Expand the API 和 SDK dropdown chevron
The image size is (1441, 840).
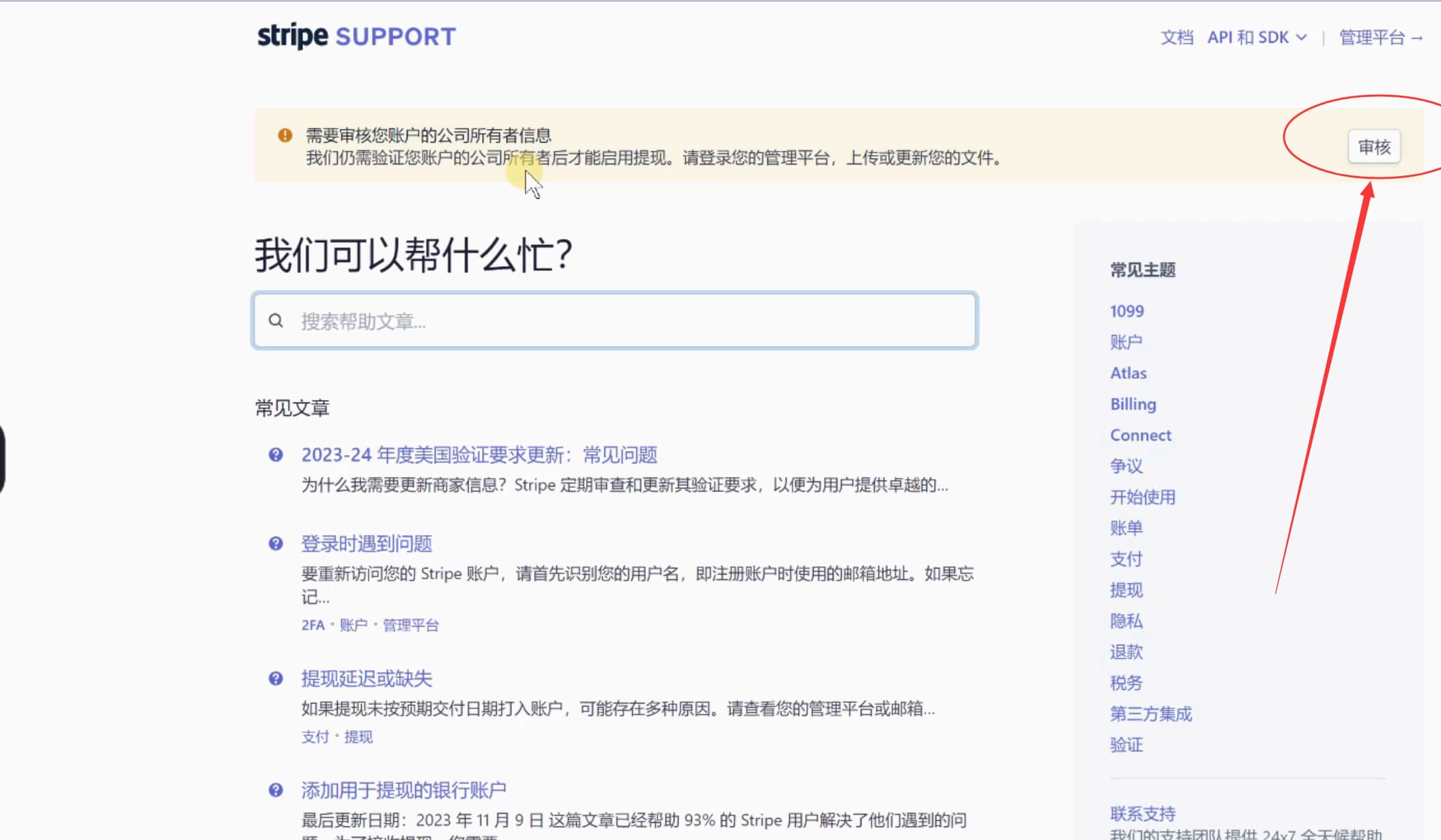(x=1301, y=38)
